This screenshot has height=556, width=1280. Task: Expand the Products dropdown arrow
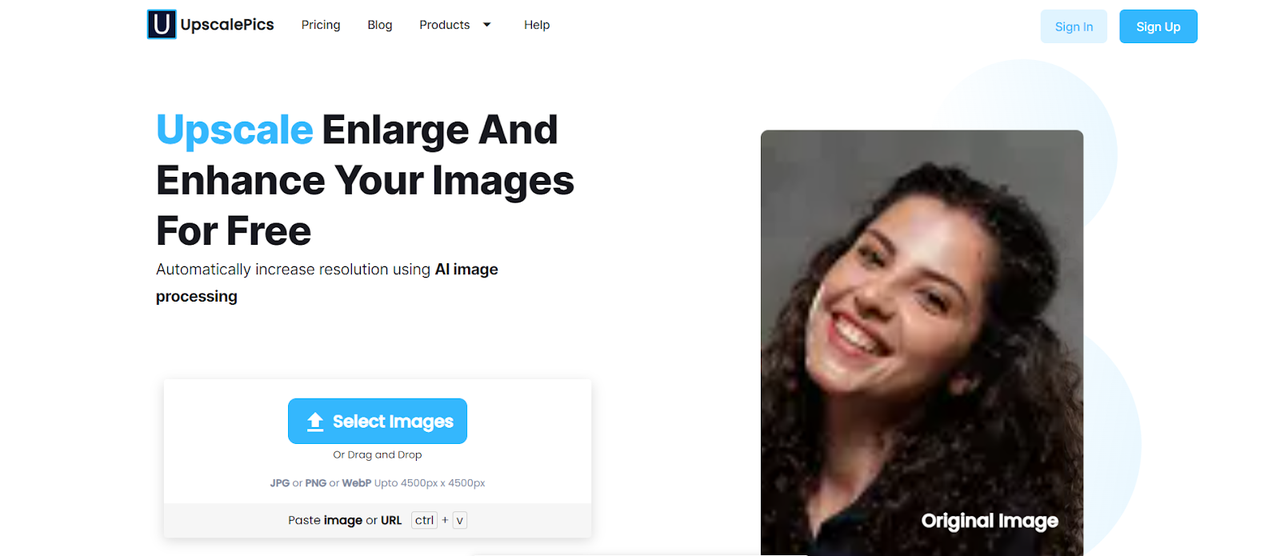(x=487, y=25)
